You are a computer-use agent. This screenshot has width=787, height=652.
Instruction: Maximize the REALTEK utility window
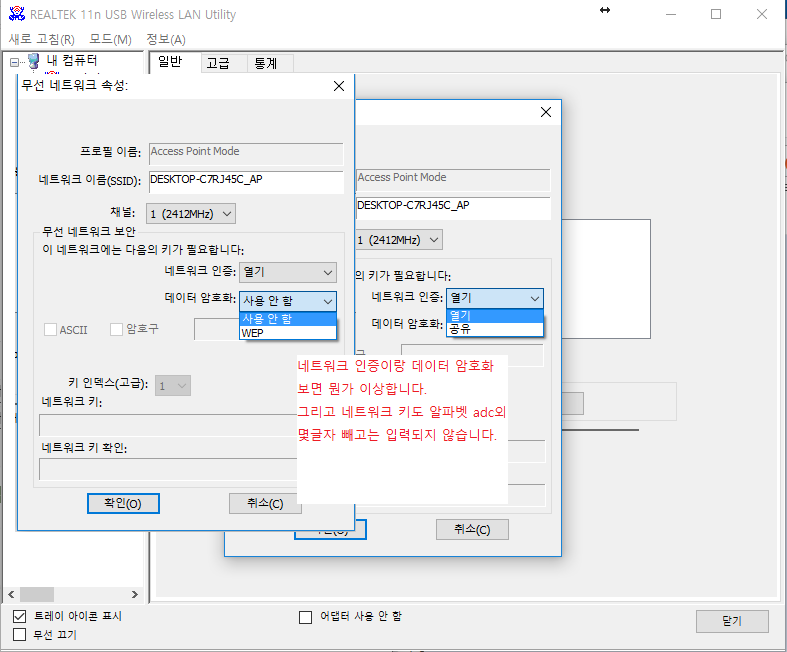tap(716, 14)
